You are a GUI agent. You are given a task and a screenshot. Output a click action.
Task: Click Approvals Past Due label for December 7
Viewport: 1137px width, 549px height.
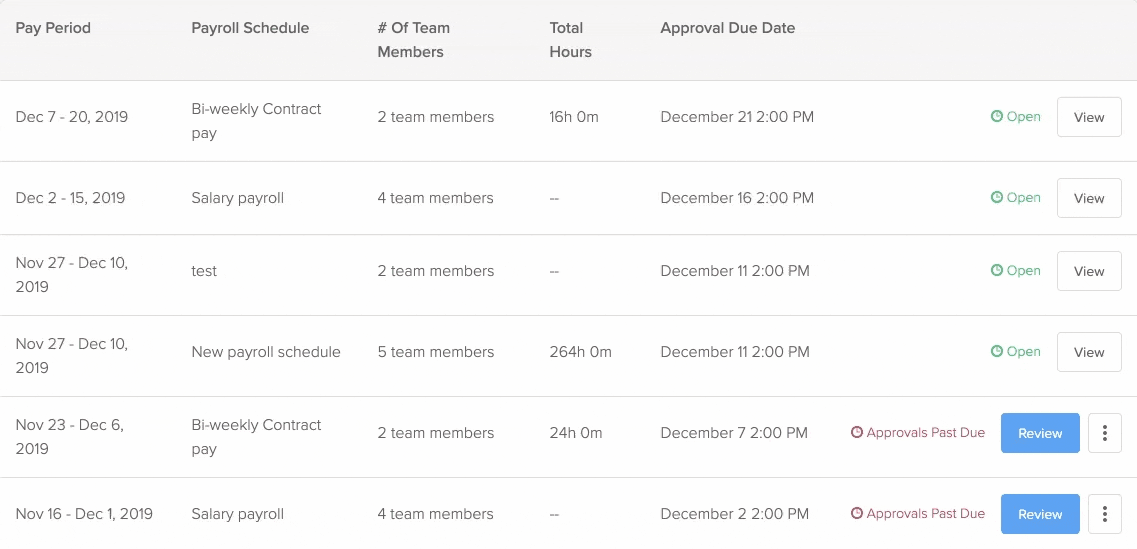(925, 433)
